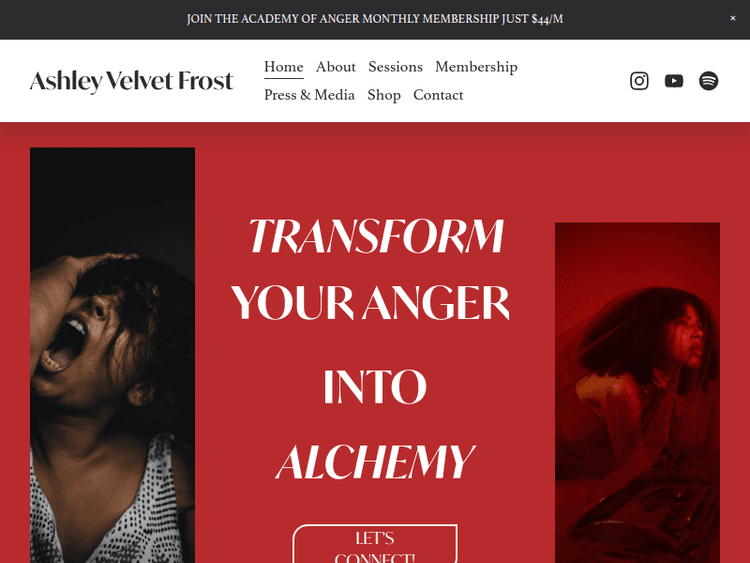Image resolution: width=750 pixels, height=563 pixels.
Task: Click the Academy of Anger membership announcement
Action: pos(375,19)
